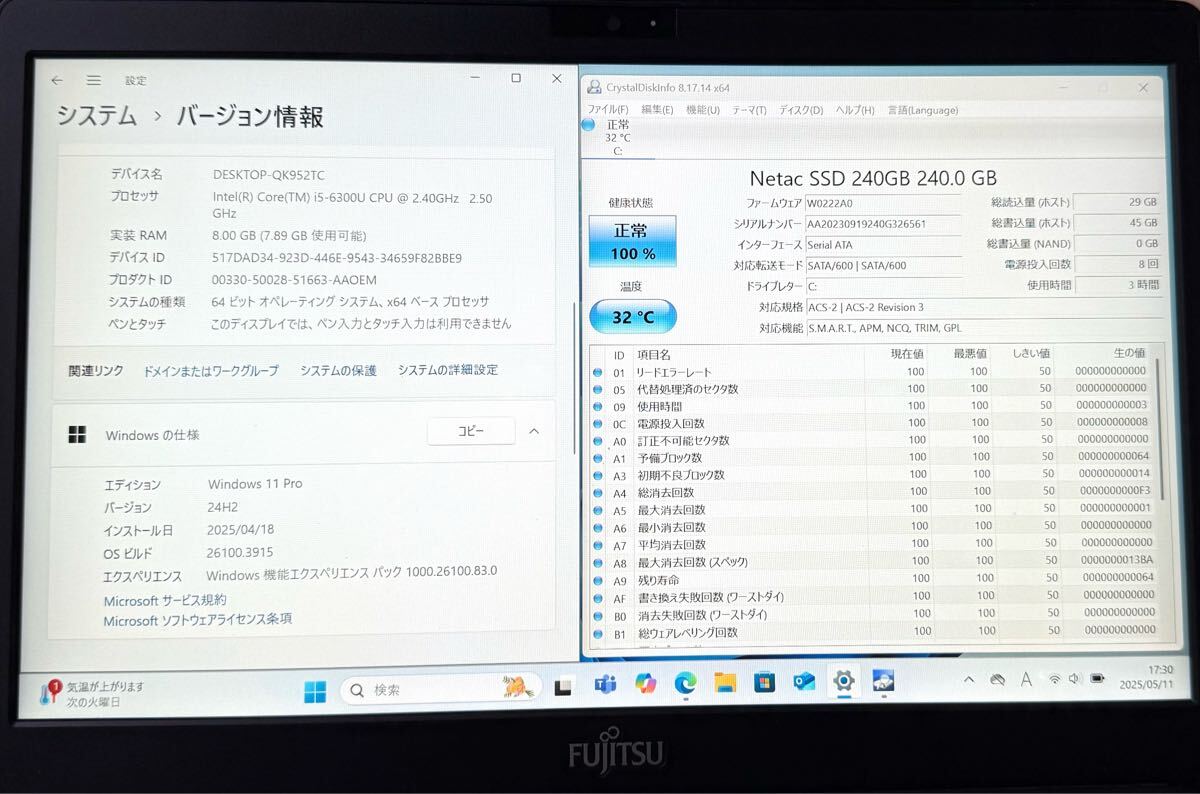Switch to Settings app on the taskbar
The width and height of the screenshot is (1200, 794).
844,681
